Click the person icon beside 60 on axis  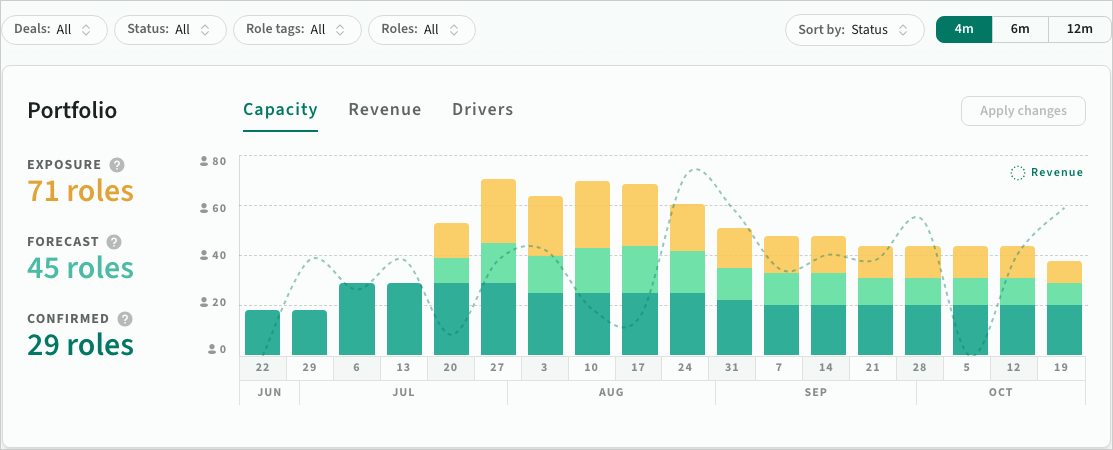204,208
